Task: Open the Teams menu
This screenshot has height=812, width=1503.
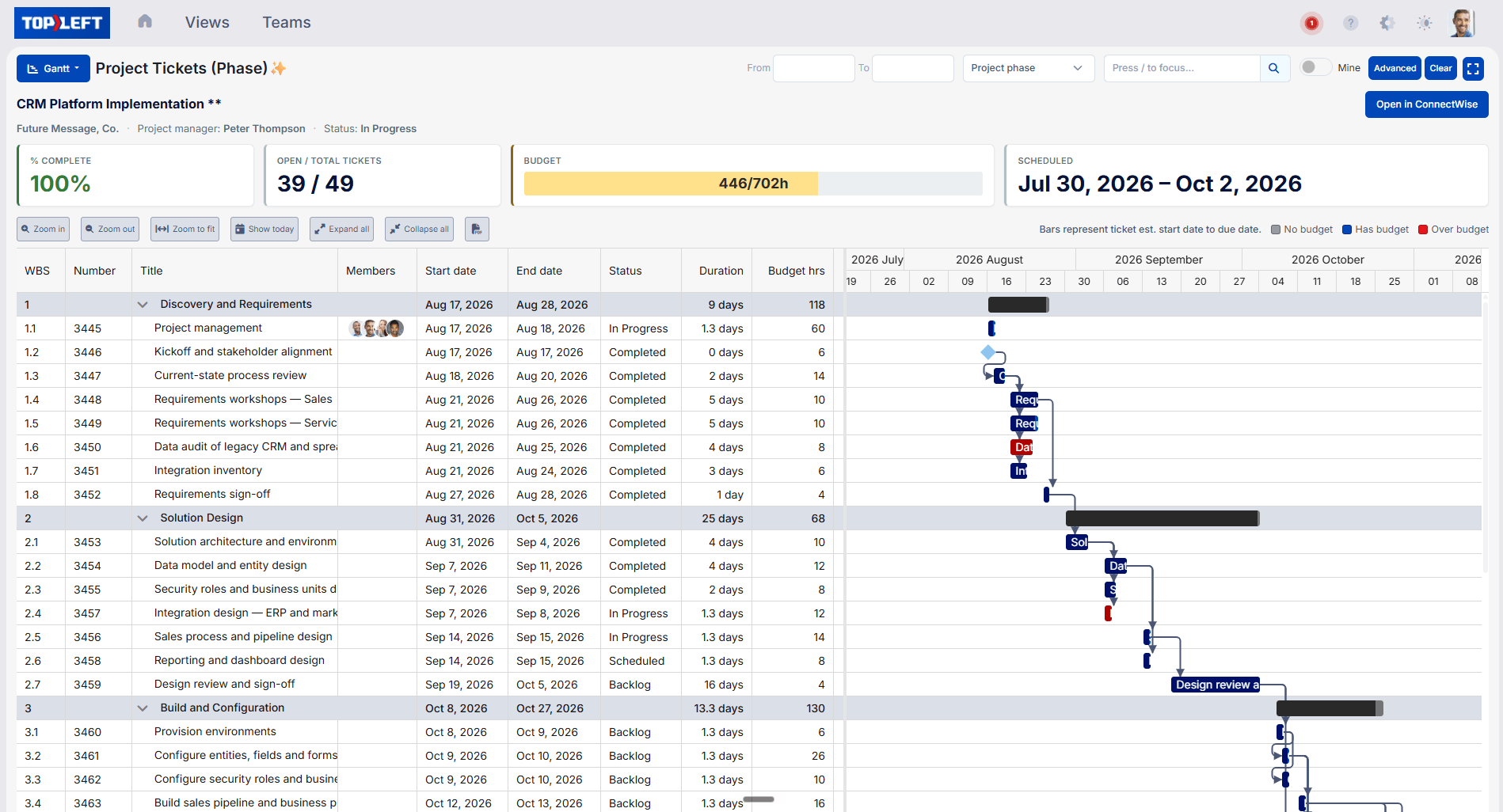Action: [x=287, y=22]
